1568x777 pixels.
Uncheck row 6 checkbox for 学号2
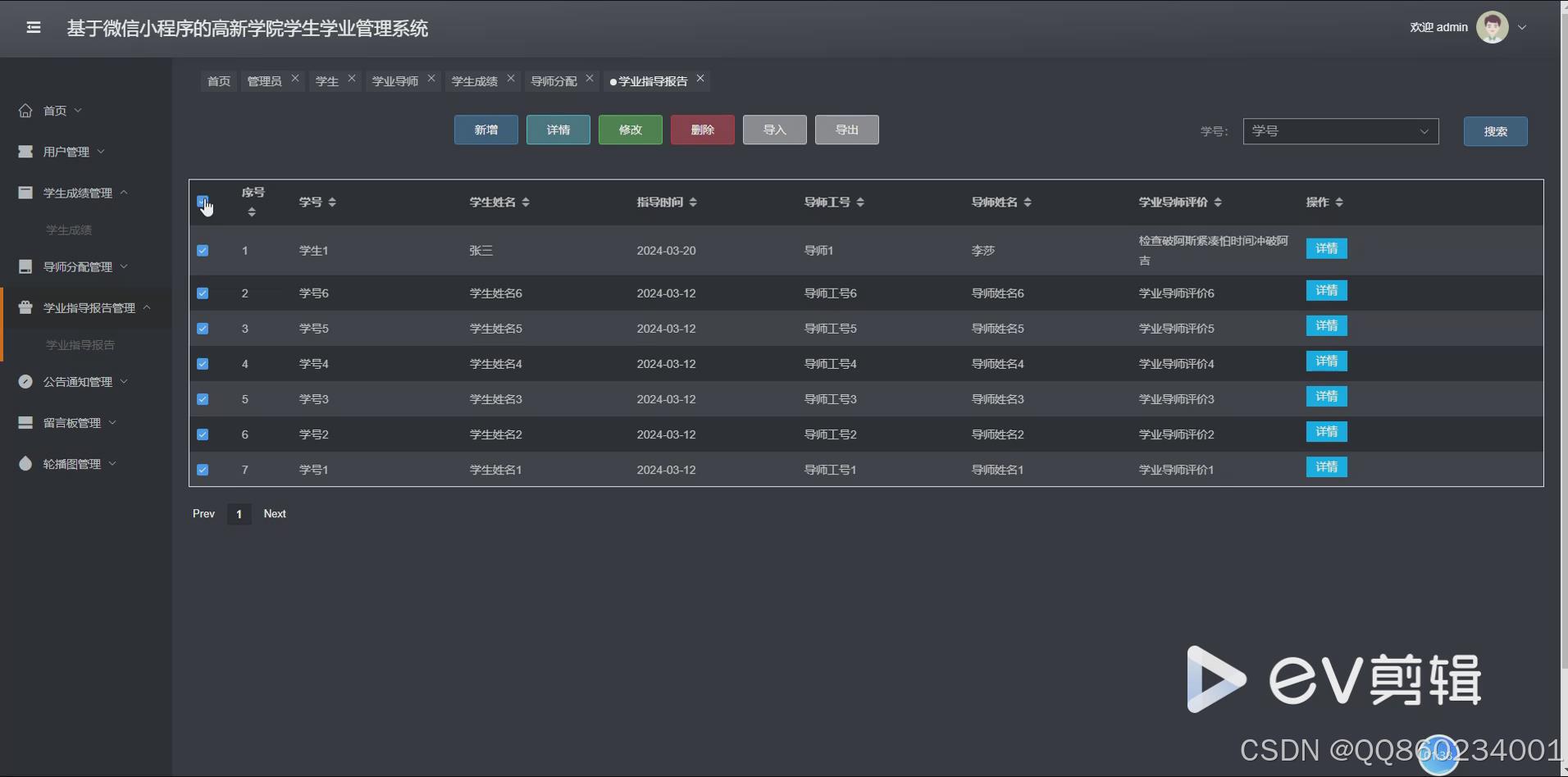tap(203, 434)
